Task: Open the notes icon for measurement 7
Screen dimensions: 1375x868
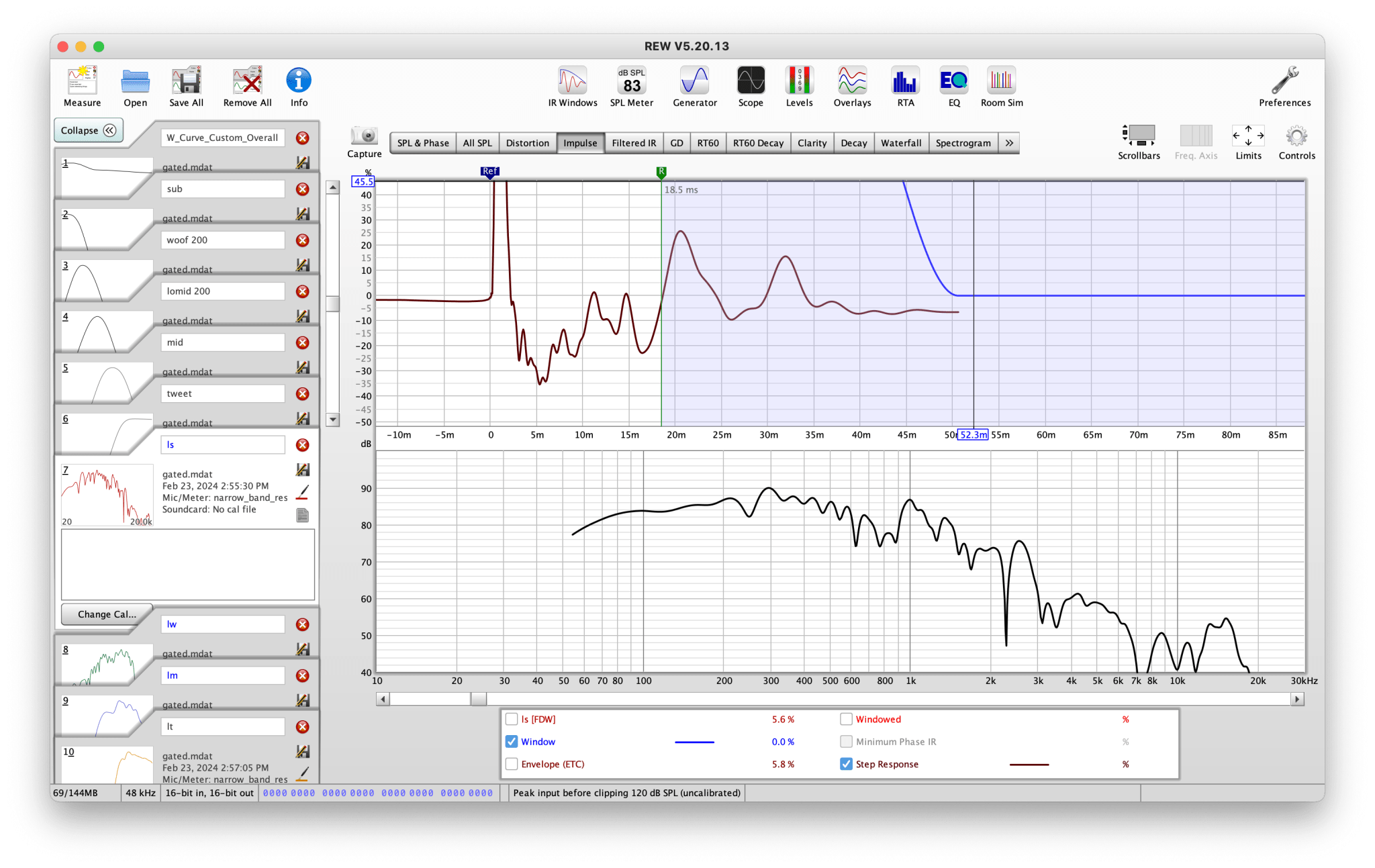Action: pos(303,515)
